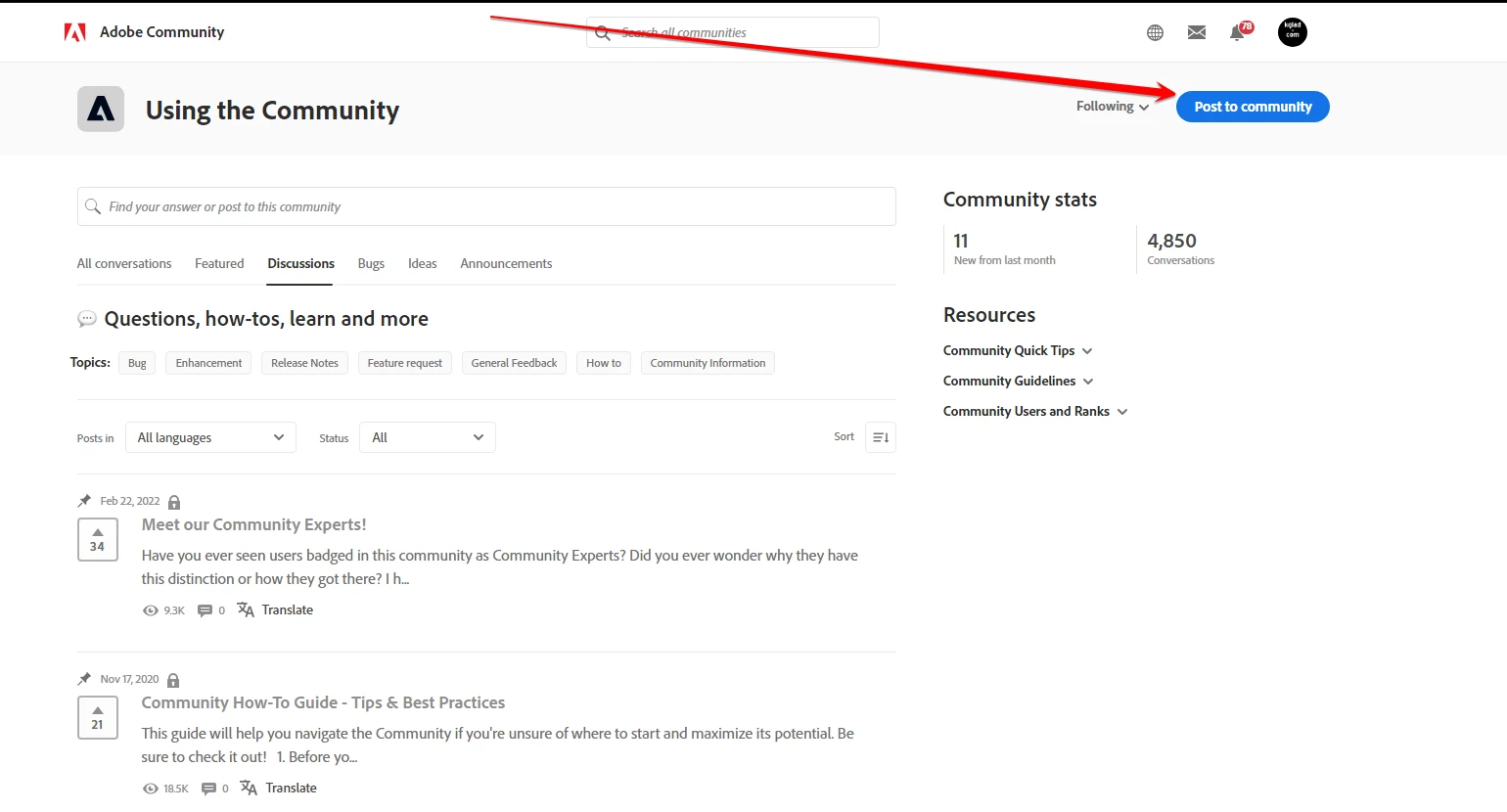Screen dimensions: 1507x812
Task: Select the Discussions tab
Action: 300,263
